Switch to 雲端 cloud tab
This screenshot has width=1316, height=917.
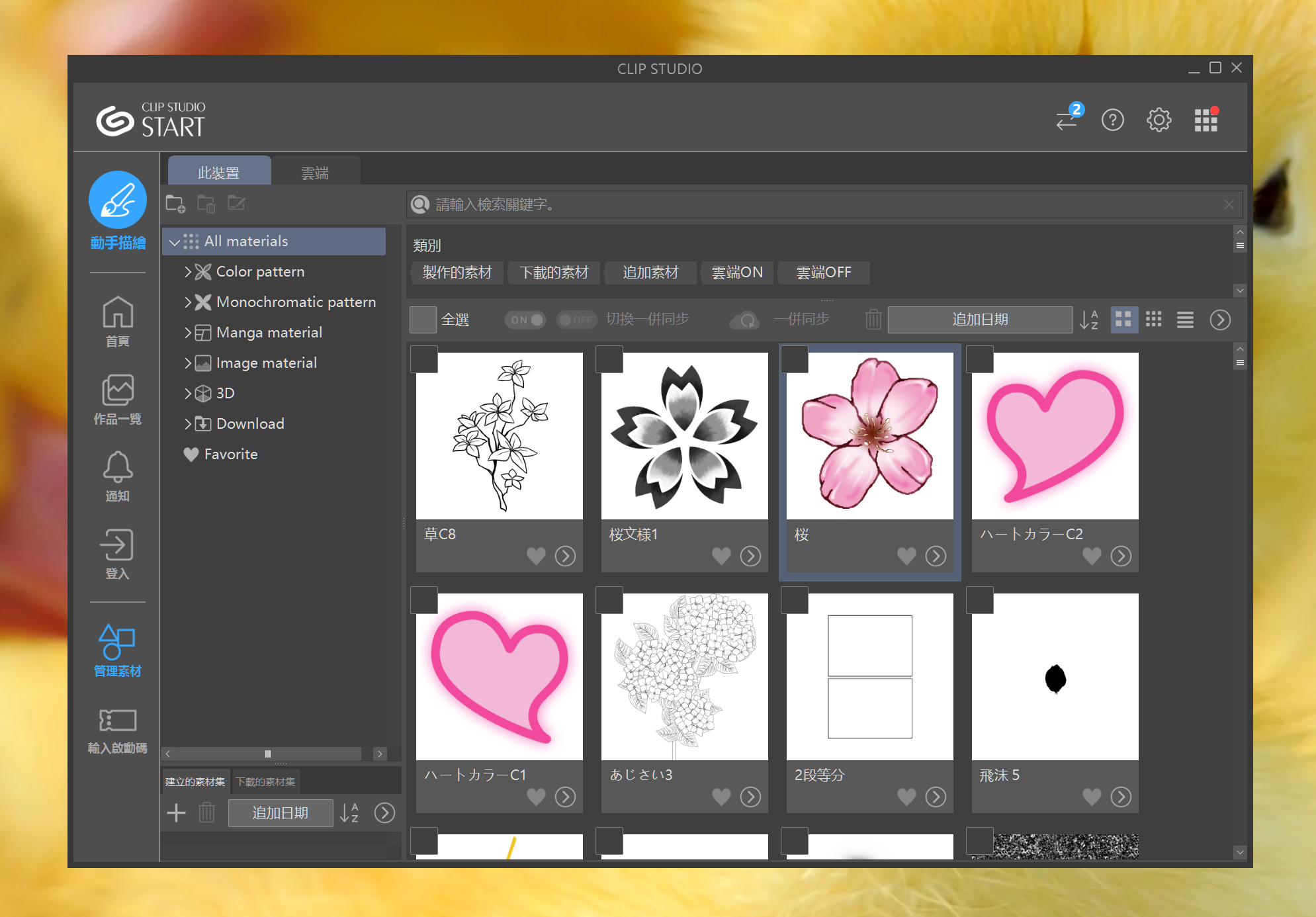click(315, 172)
